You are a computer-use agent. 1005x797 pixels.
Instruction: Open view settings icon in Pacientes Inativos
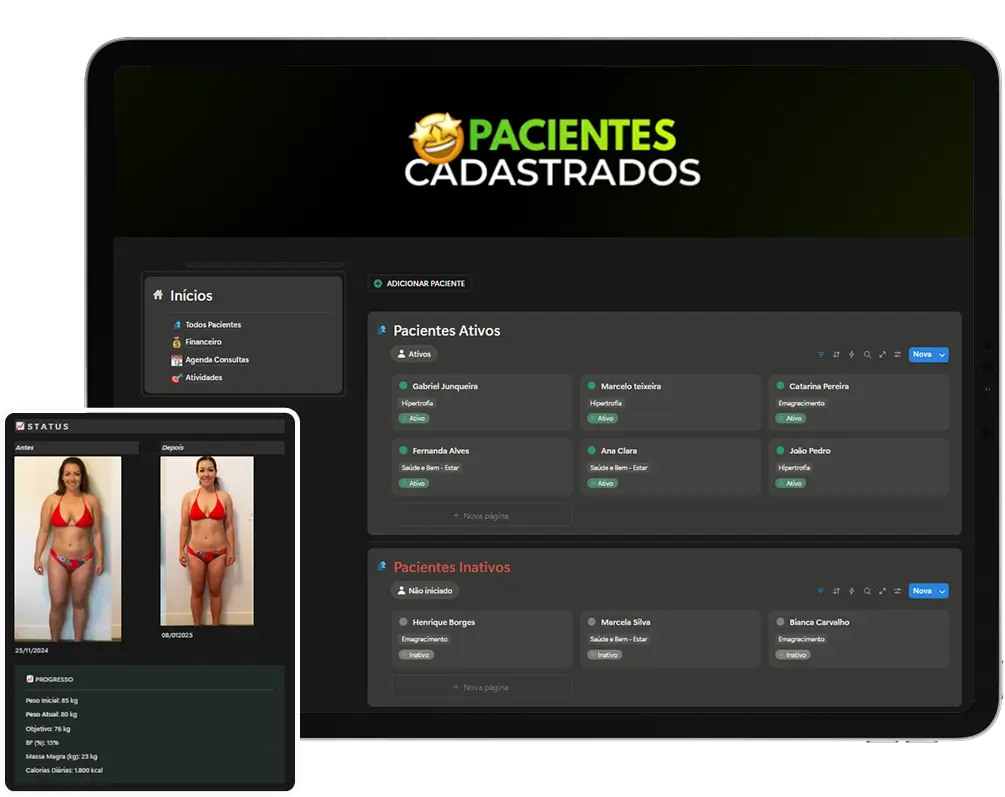click(897, 591)
